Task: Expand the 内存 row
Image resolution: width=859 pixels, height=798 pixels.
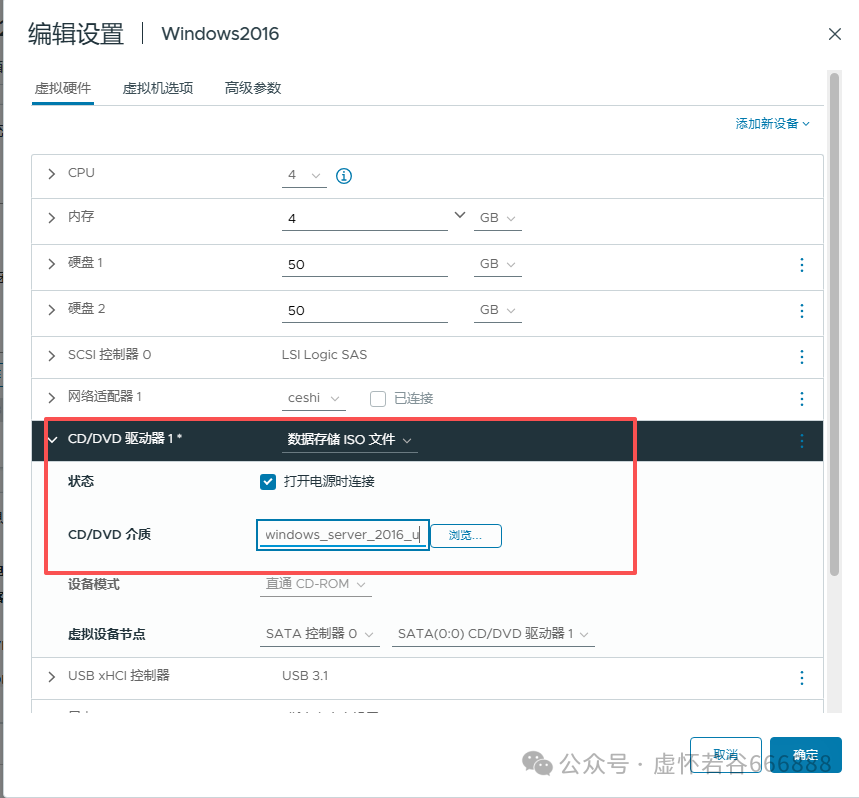Action: 51,218
